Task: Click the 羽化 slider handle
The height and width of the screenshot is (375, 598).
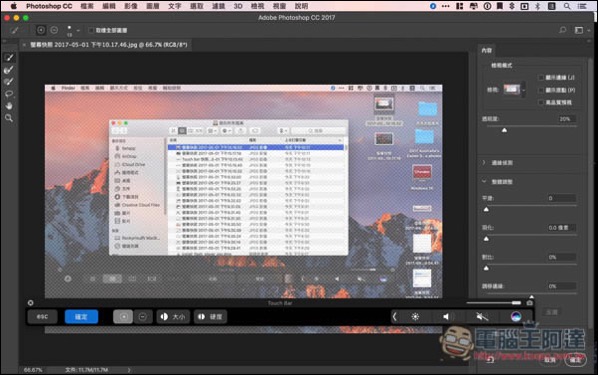Action: click(486, 239)
